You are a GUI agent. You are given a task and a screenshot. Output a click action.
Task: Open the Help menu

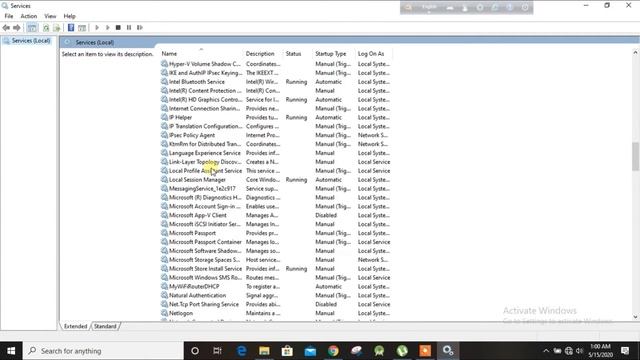[69, 16]
